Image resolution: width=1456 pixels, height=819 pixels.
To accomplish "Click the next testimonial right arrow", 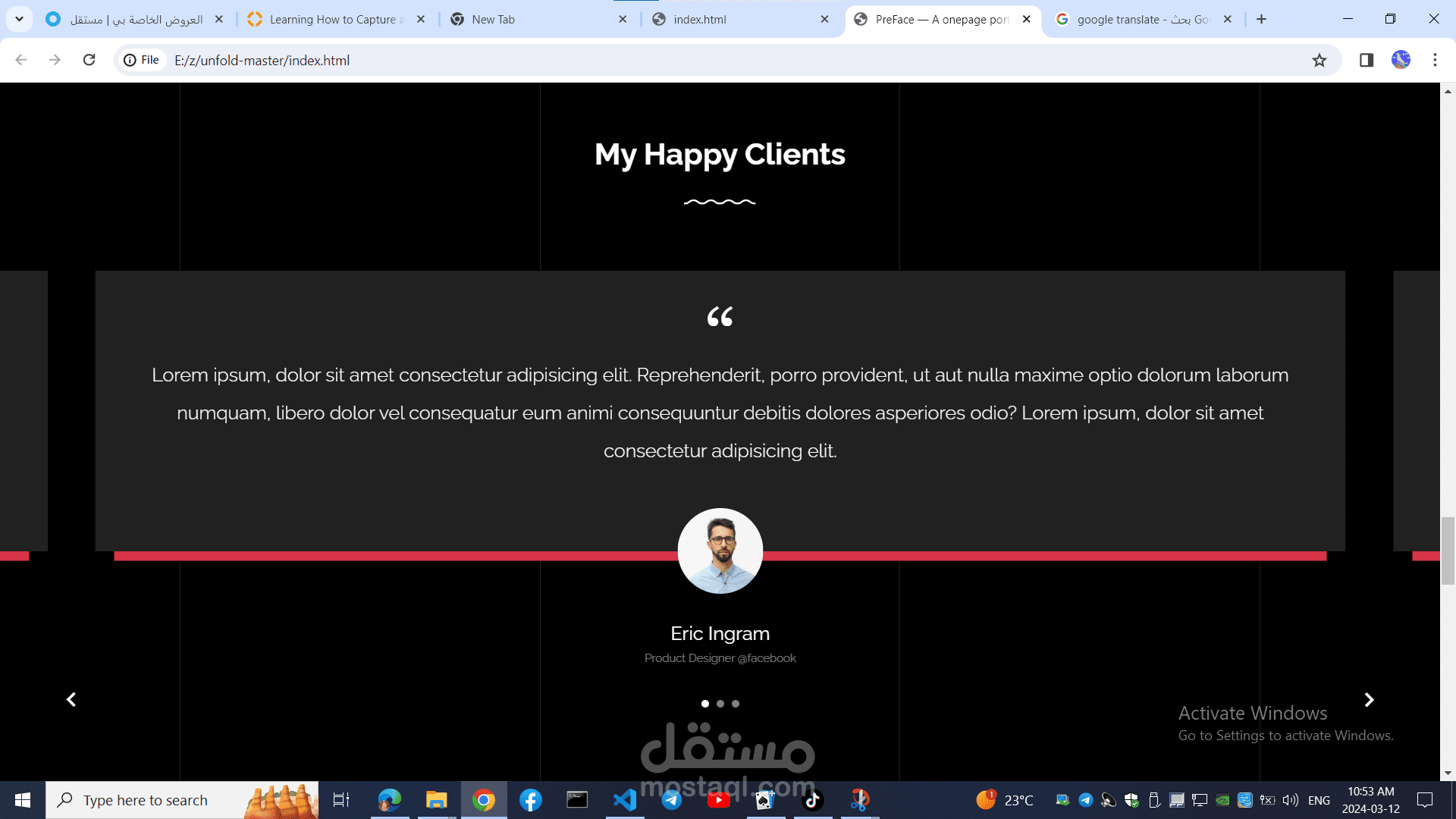I will [1369, 700].
